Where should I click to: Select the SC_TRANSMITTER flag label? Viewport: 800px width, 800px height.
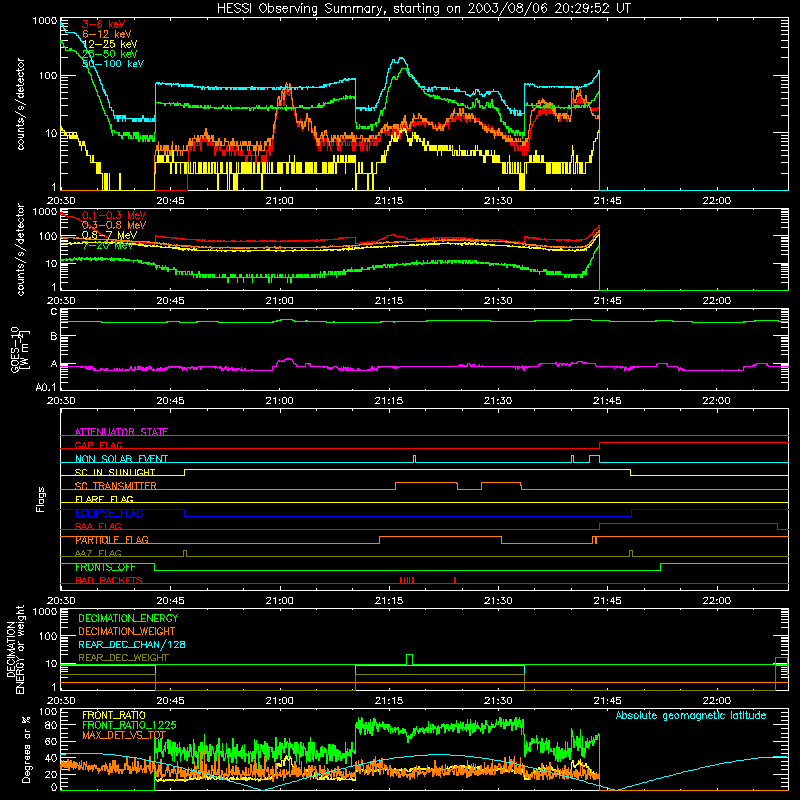pos(115,486)
